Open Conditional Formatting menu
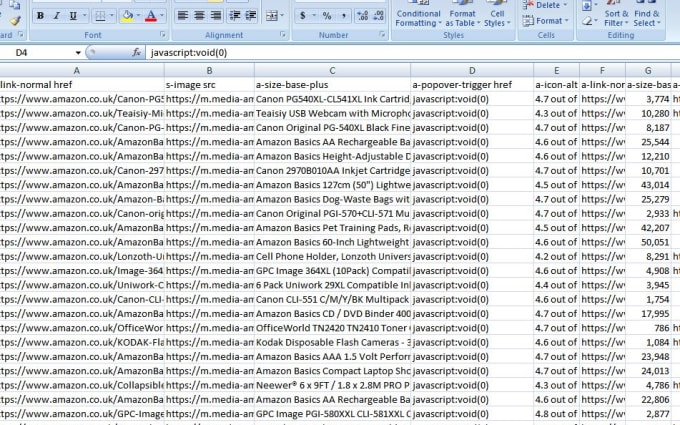 click(418, 14)
